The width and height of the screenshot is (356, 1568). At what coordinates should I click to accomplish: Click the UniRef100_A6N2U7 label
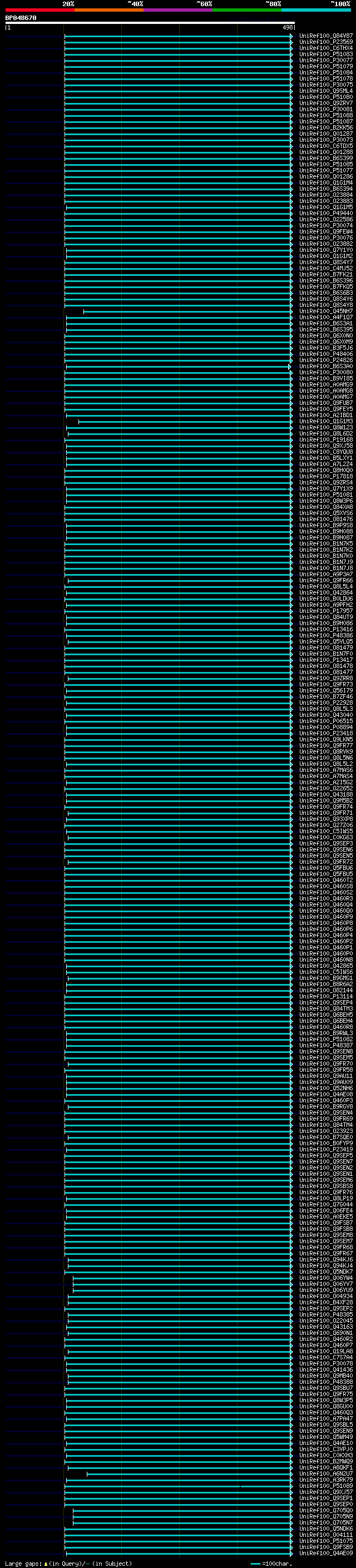click(x=326, y=1473)
